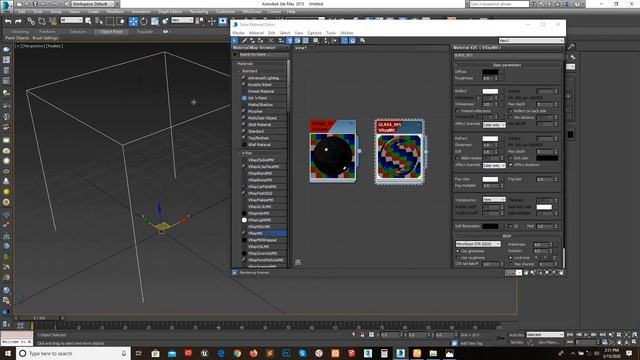
Task: Click the Fog color white swatch
Action: [490, 179]
